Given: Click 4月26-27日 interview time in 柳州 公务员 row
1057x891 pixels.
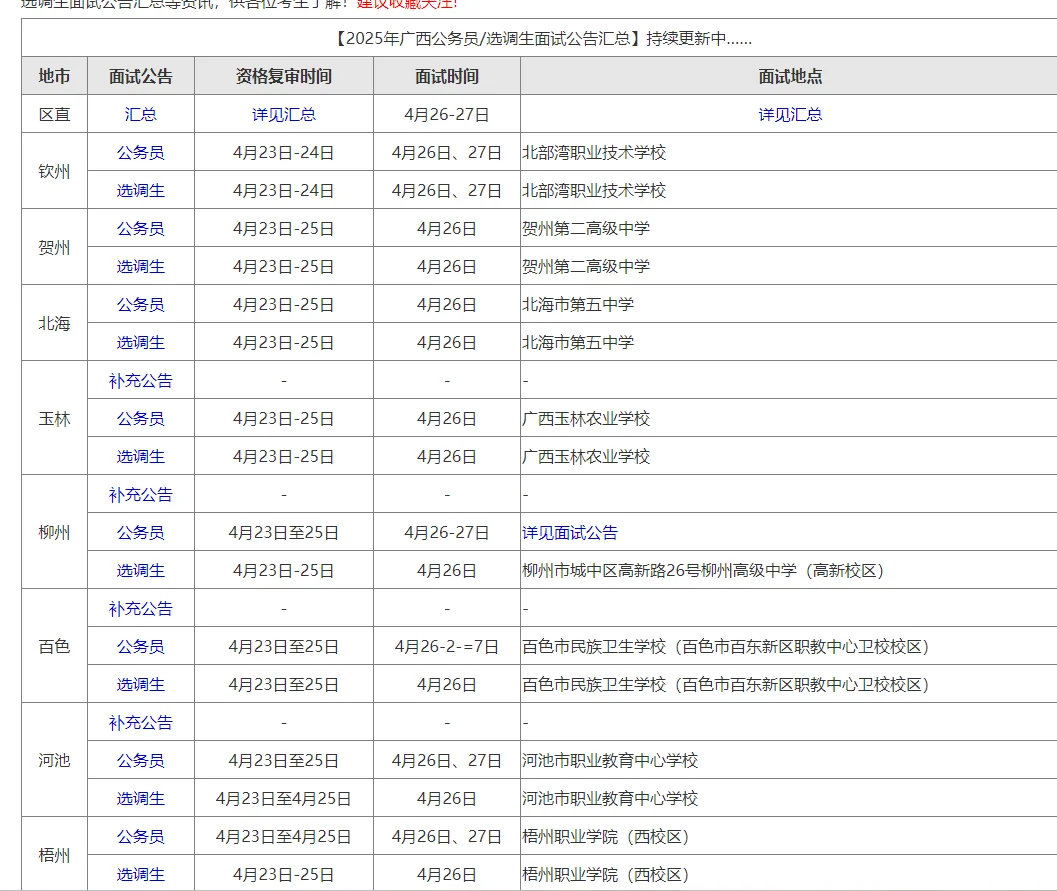Looking at the screenshot, I should [447, 532].
